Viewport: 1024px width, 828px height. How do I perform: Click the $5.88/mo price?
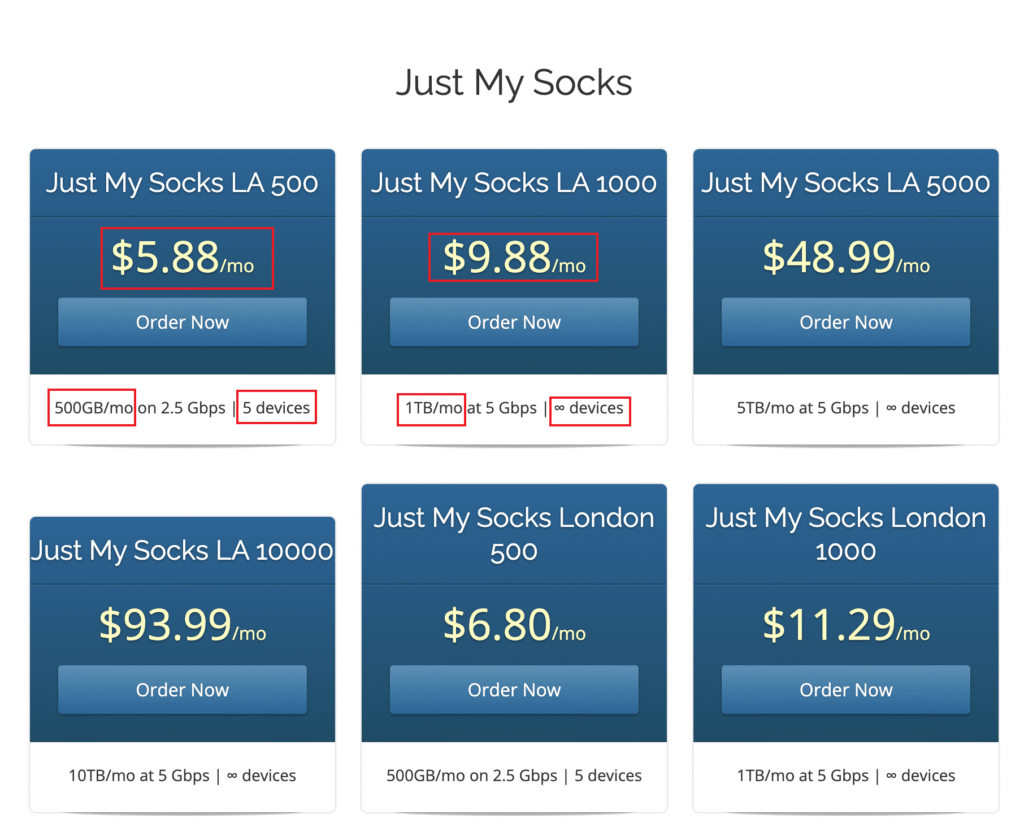pyautogui.click(x=183, y=257)
